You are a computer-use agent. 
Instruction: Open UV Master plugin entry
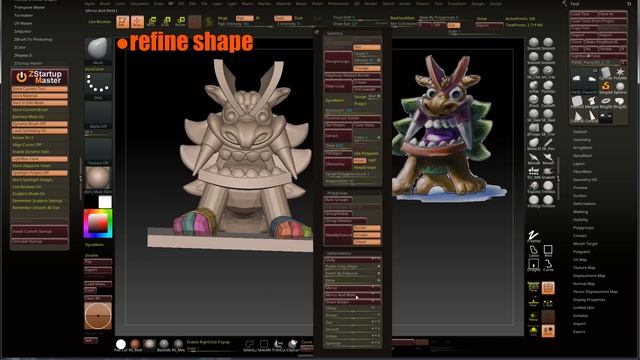tap(23, 23)
